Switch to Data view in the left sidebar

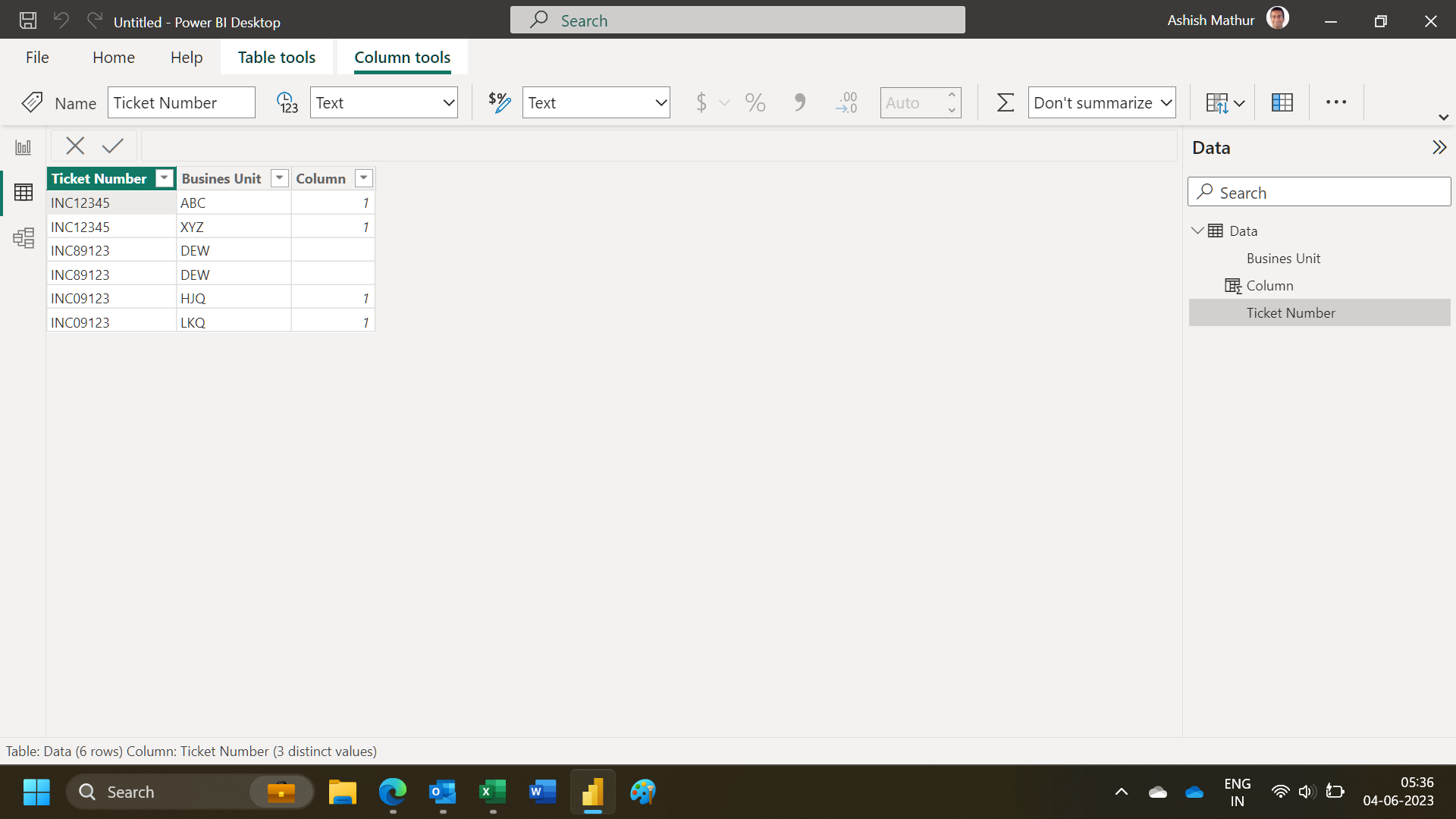point(24,193)
